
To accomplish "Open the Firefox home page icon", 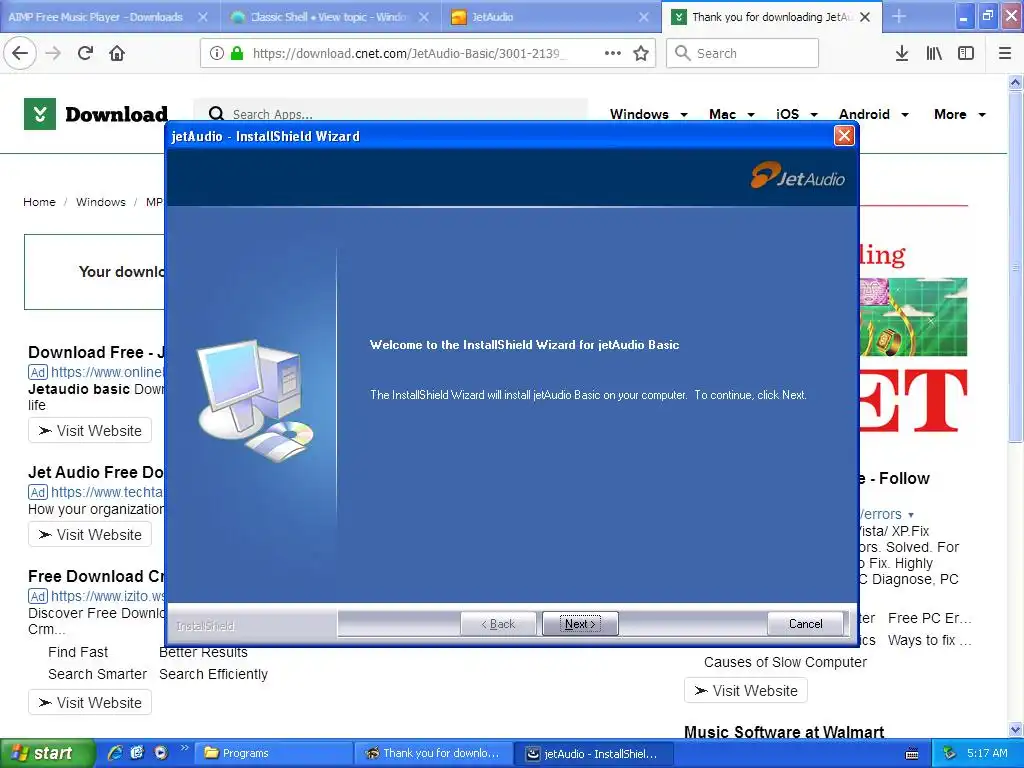I will (x=117, y=53).
